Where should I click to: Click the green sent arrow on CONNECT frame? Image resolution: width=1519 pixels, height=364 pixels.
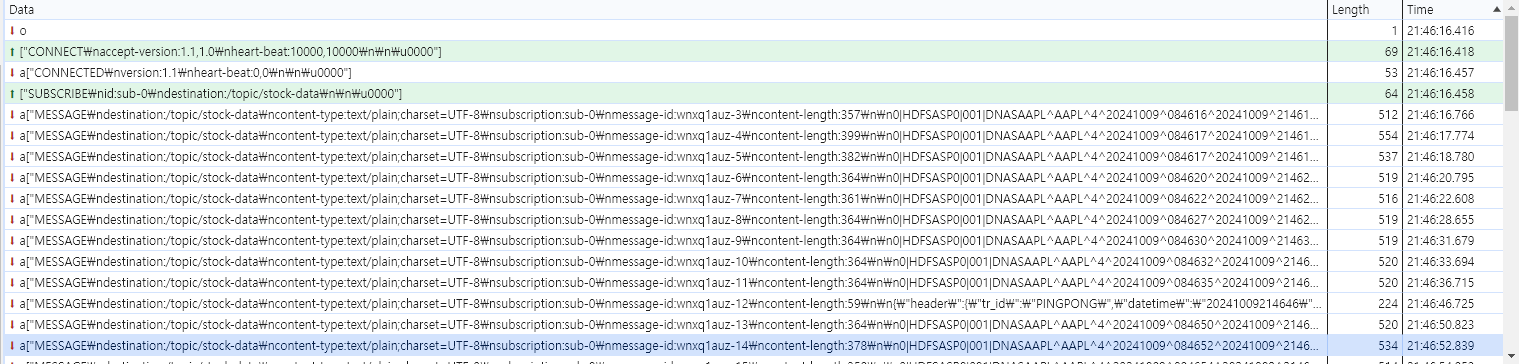pyautogui.click(x=12, y=52)
